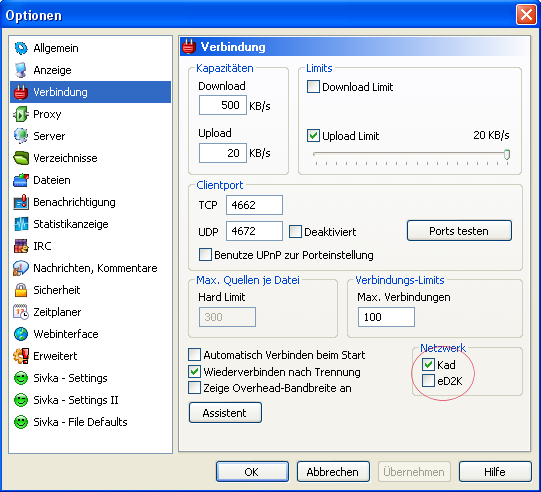
Task: Click the TCP port input field
Action: point(254,205)
